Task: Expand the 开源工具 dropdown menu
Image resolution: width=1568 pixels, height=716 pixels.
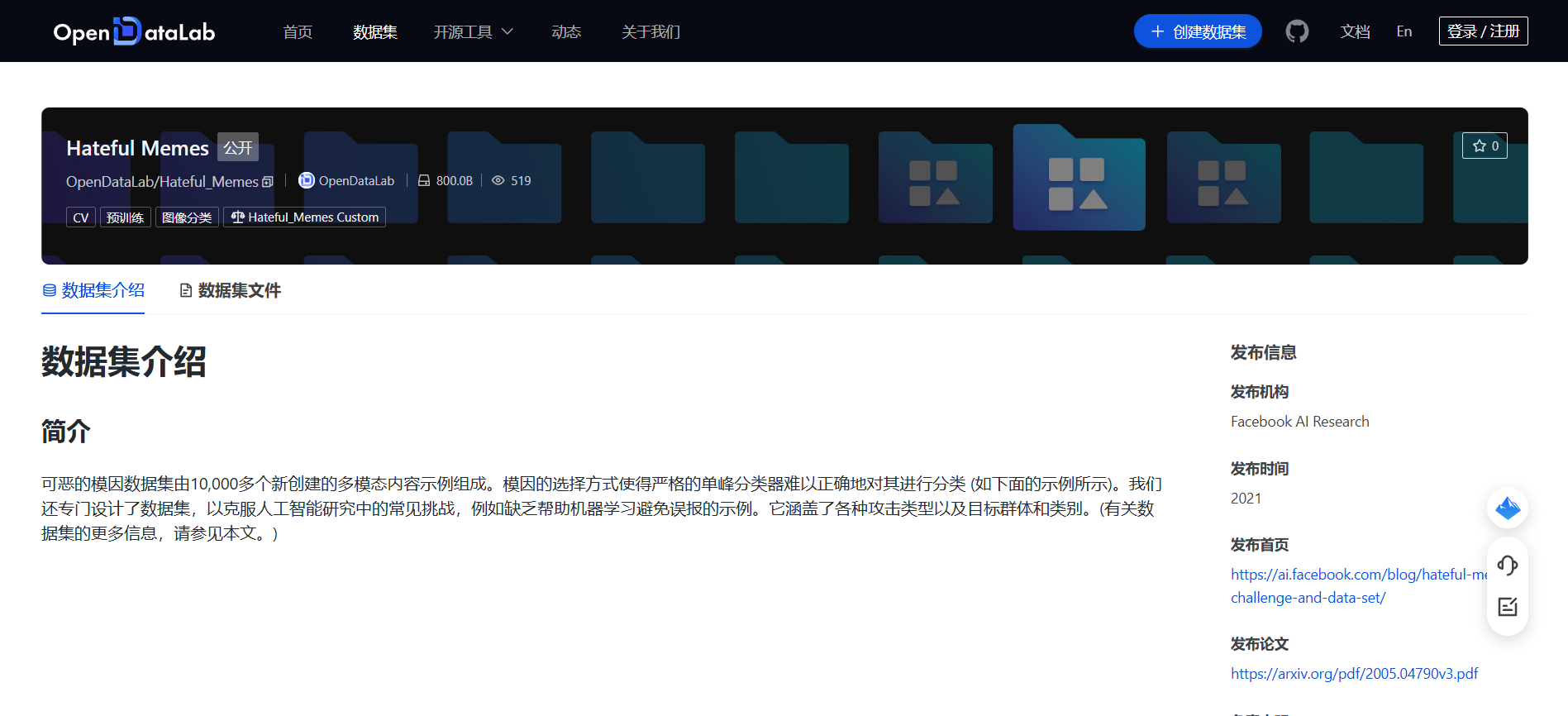Action: point(474,31)
